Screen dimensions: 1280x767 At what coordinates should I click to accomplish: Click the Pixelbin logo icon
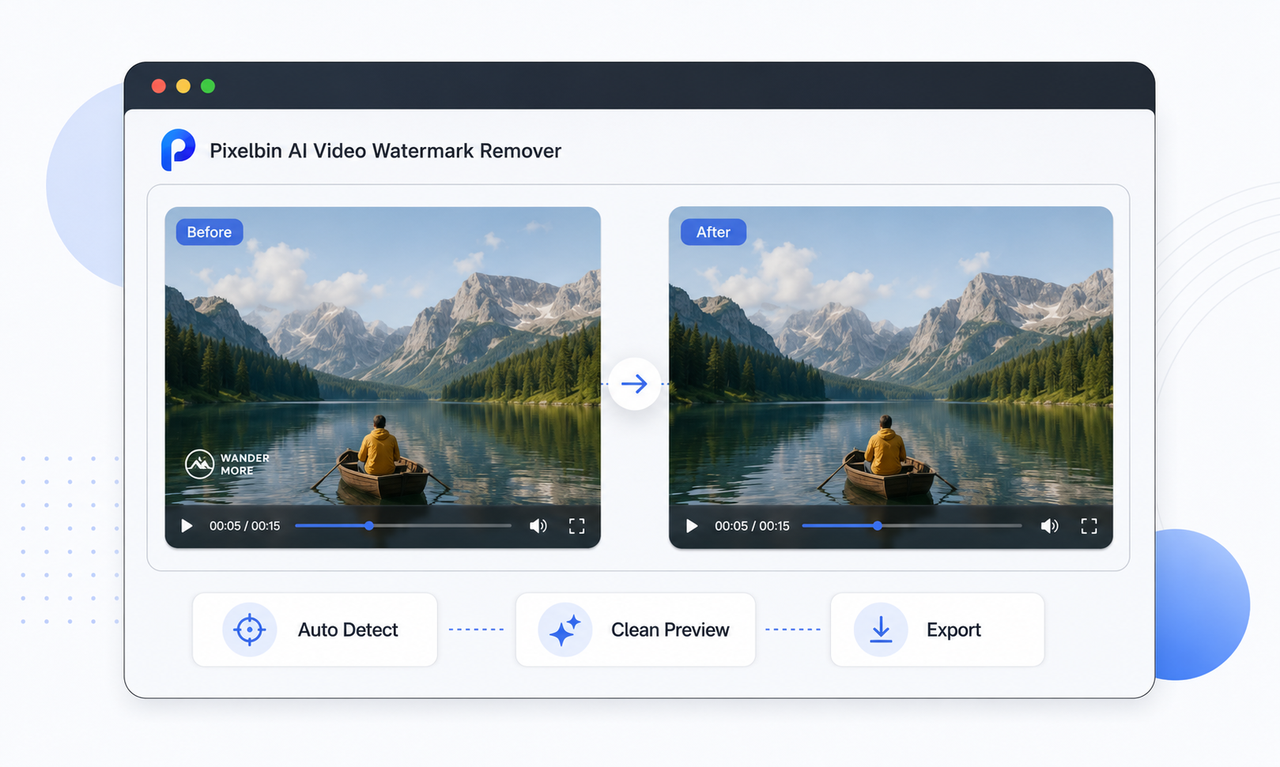coord(178,150)
